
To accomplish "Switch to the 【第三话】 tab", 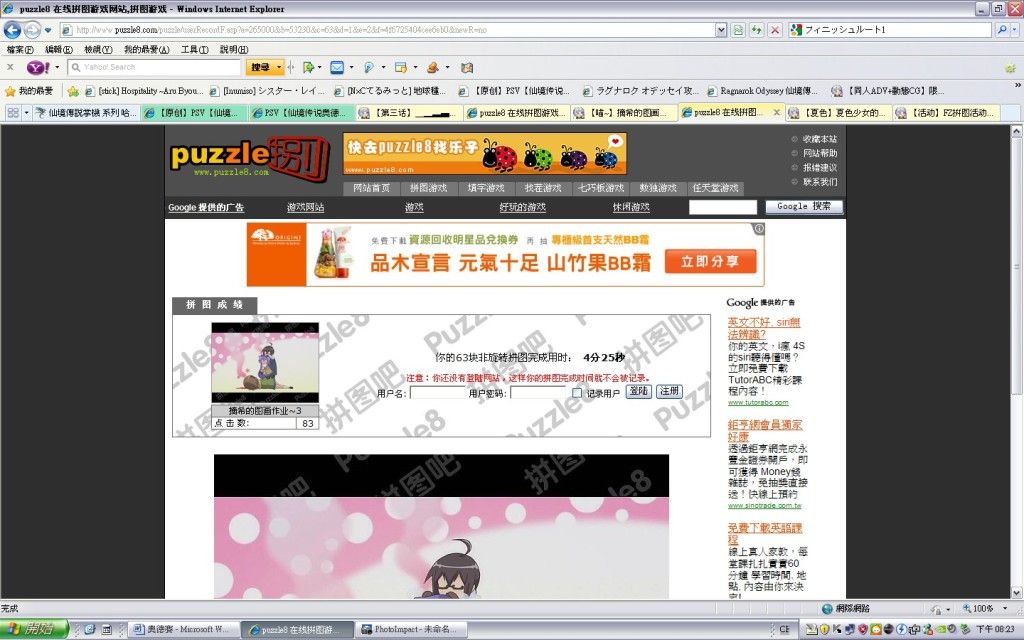I will click(410, 113).
